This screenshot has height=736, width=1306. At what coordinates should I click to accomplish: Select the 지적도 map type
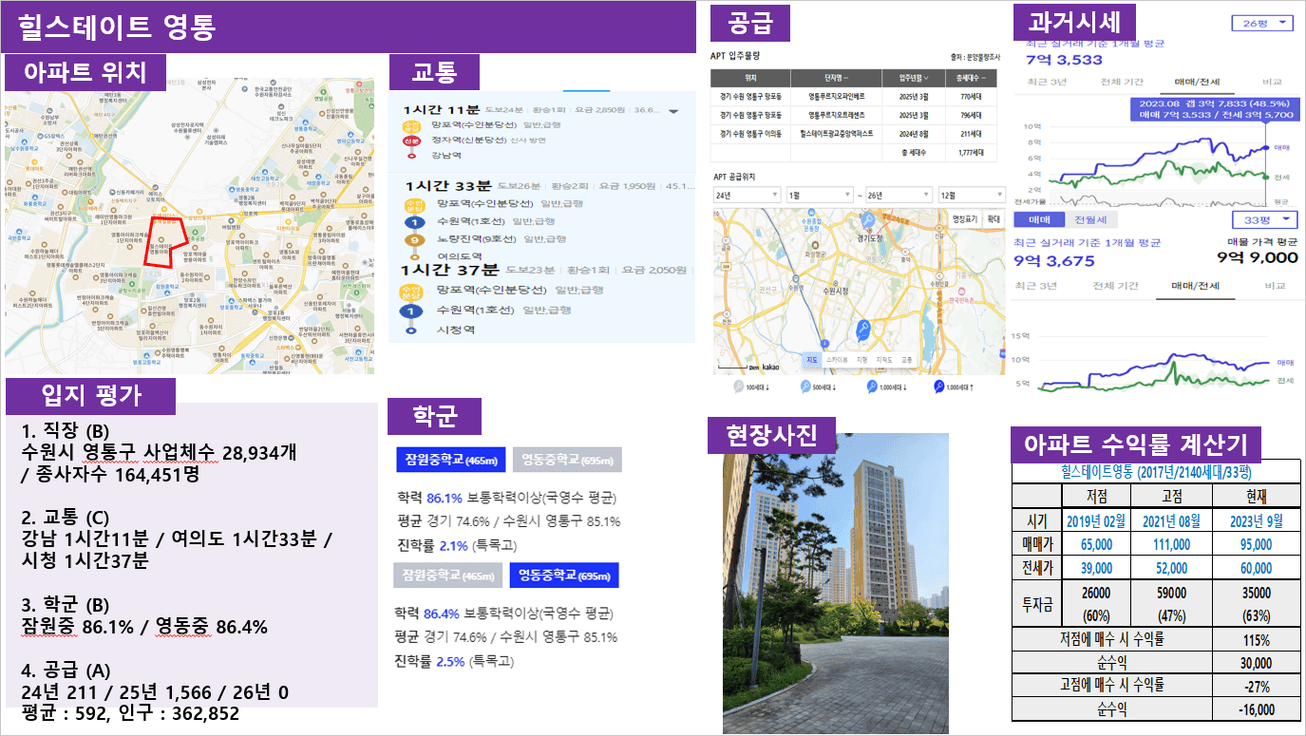pyautogui.click(x=884, y=358)
